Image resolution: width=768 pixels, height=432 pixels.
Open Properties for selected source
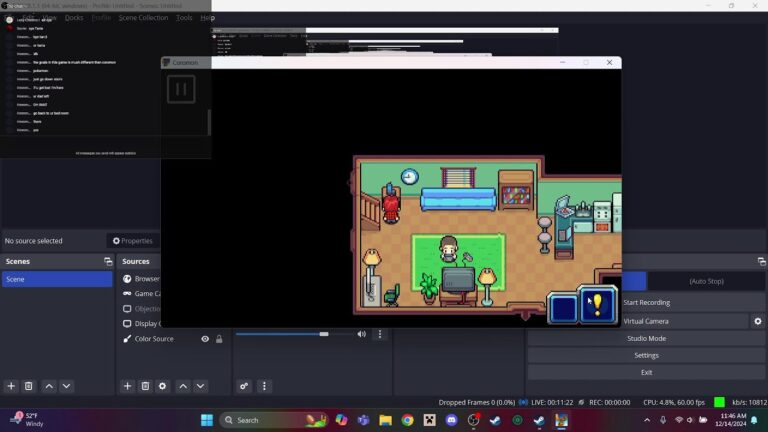[133, 241]
